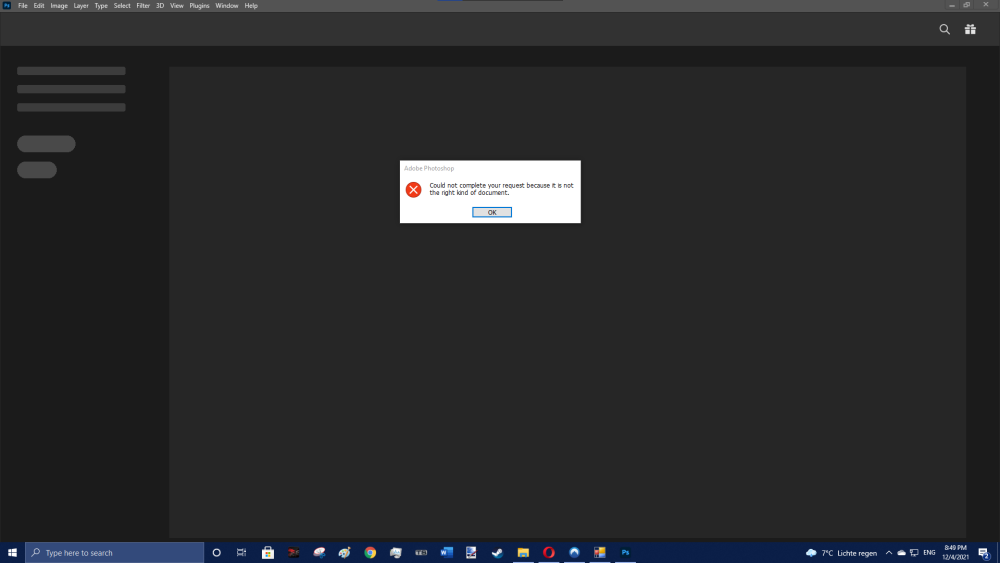Screen dimensions: 1000x563
Task: Click the Ps logo in the menu bar
Action: (x=7, y=5)
